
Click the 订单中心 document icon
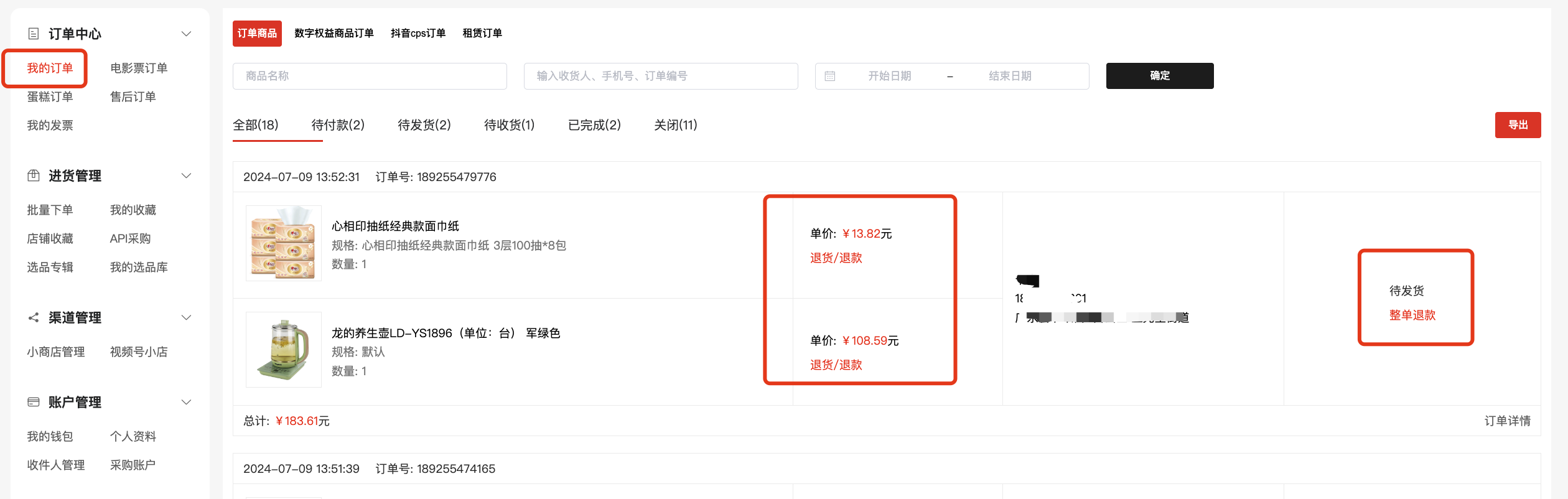pyautogui.click(x=34, y=34)
